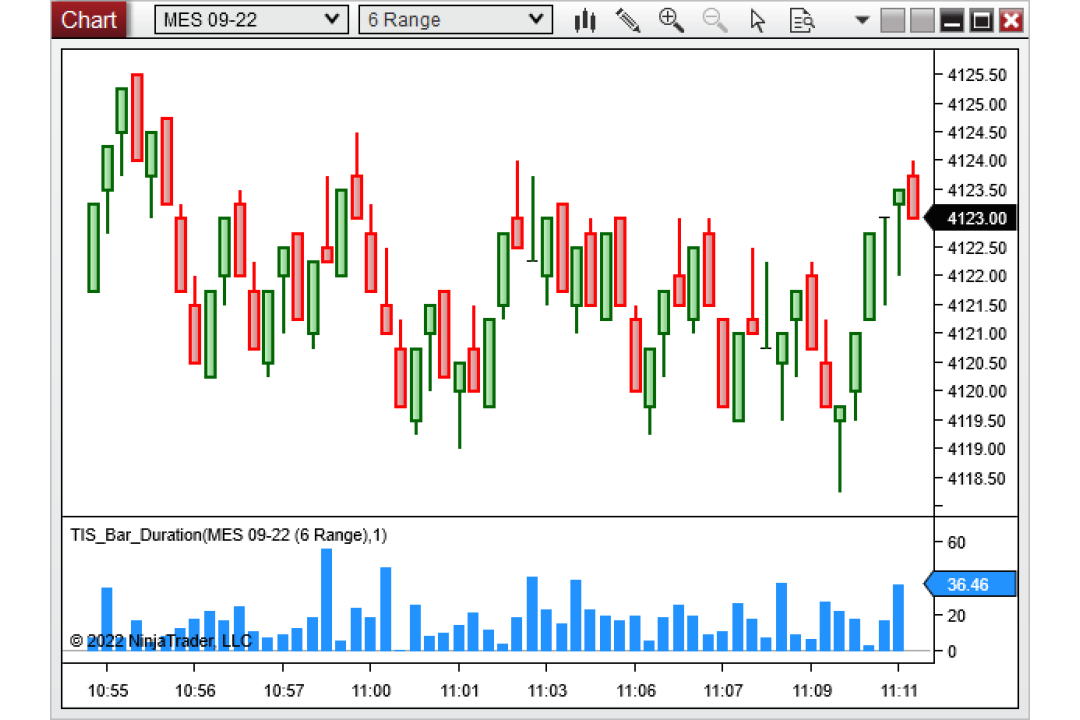Expand the toolbar overflow arrow

click(x=862, y=20)
